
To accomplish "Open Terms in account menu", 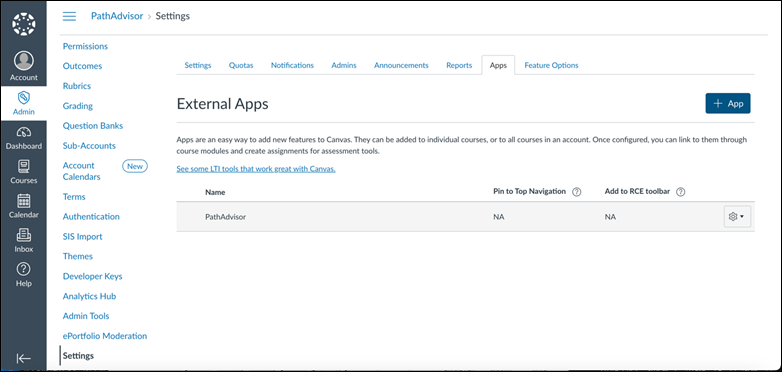I will [x=74, y=197].
